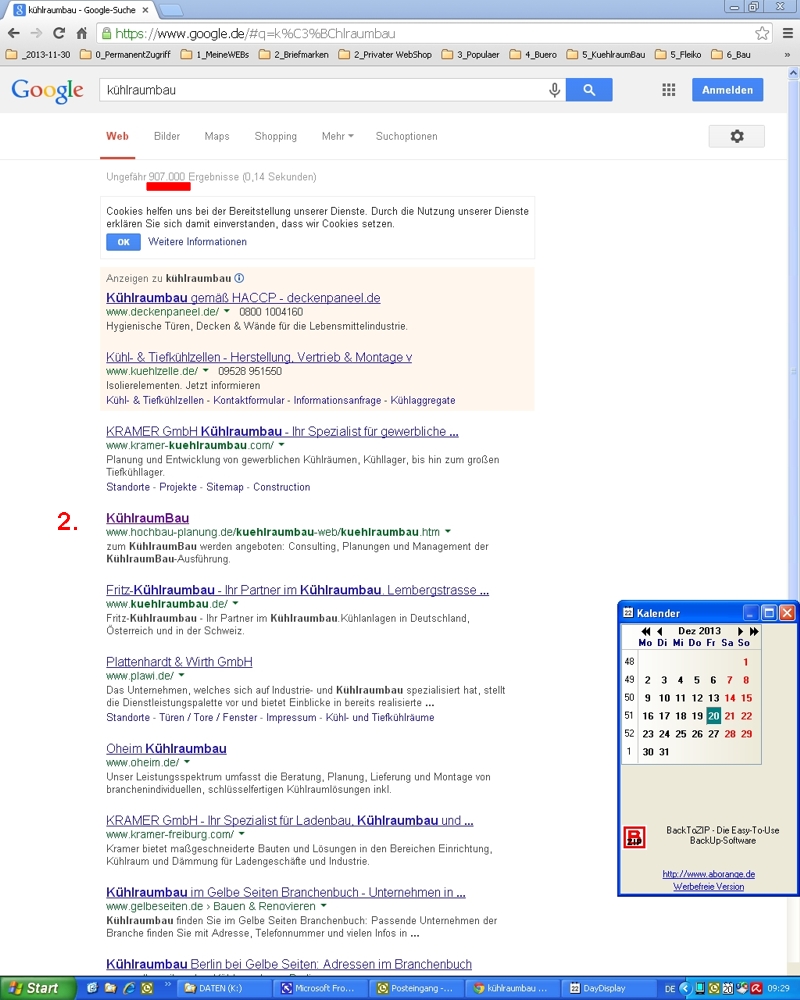Open the dropdown next to www.plawi.de
800x1000 pixels.
pos(182,677)
